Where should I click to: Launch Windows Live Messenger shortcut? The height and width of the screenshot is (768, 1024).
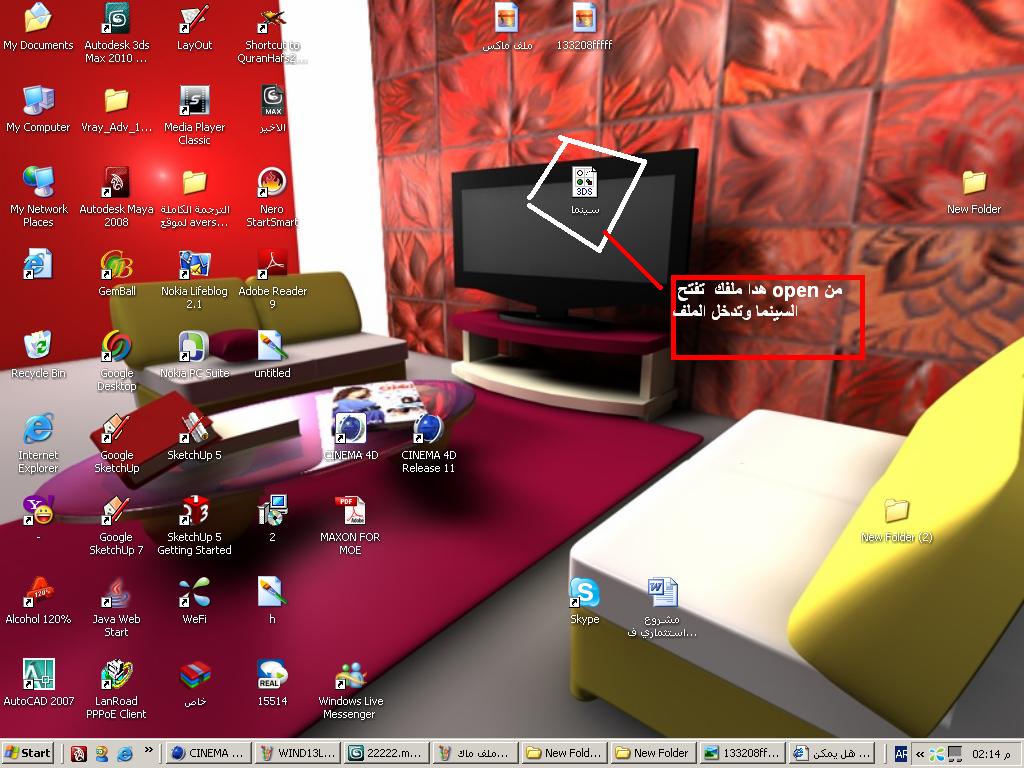coord(350,688)
